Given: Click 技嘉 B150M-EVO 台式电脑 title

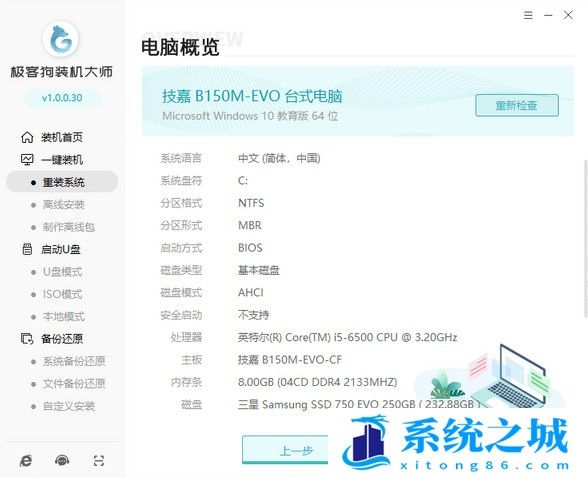Looking at the screenshot, I should [x=252, y=96].
